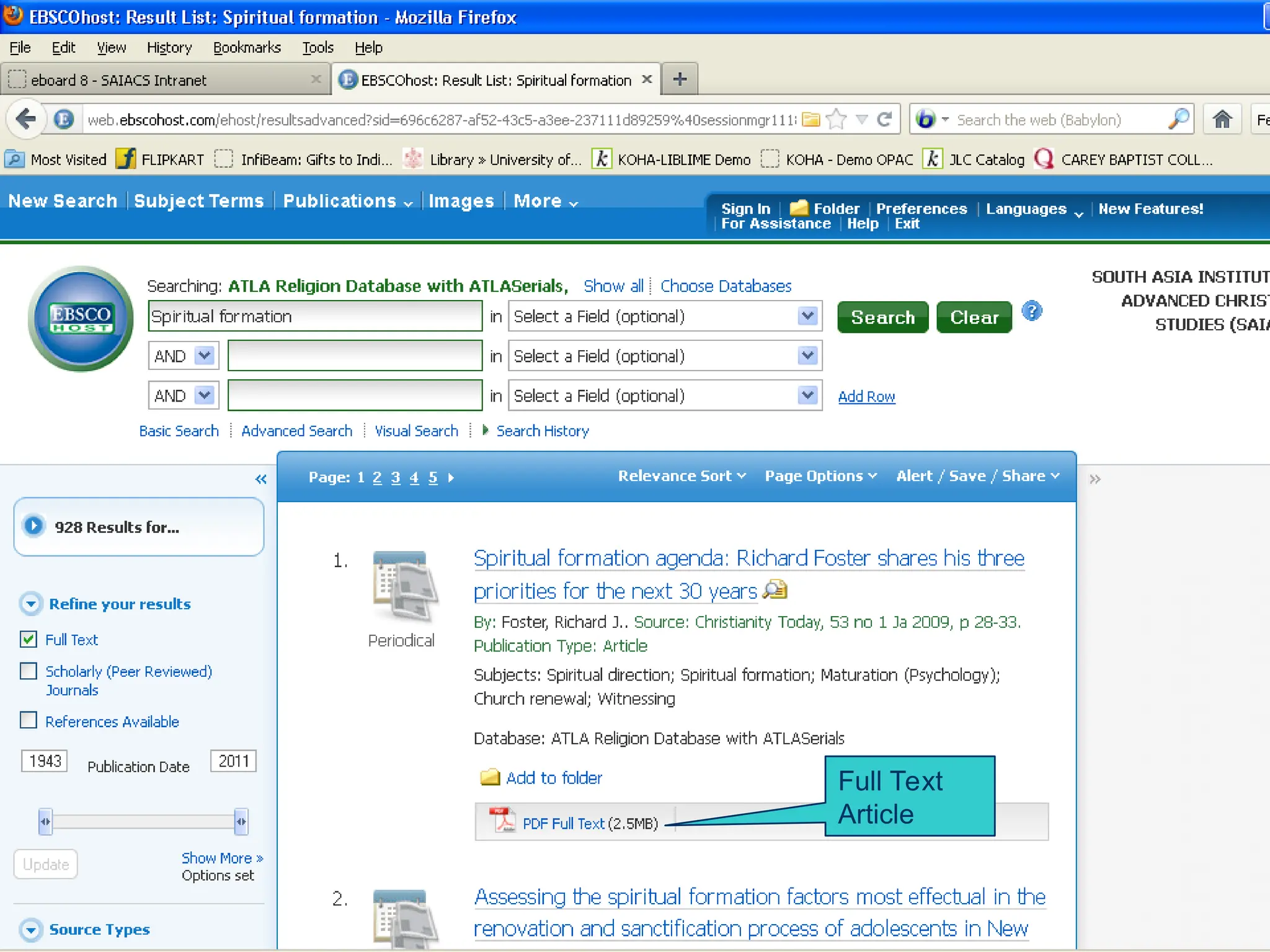Open the Relevance Sort dropdown
This screenshot has height=952, width=1270.
tap(682, 476)
